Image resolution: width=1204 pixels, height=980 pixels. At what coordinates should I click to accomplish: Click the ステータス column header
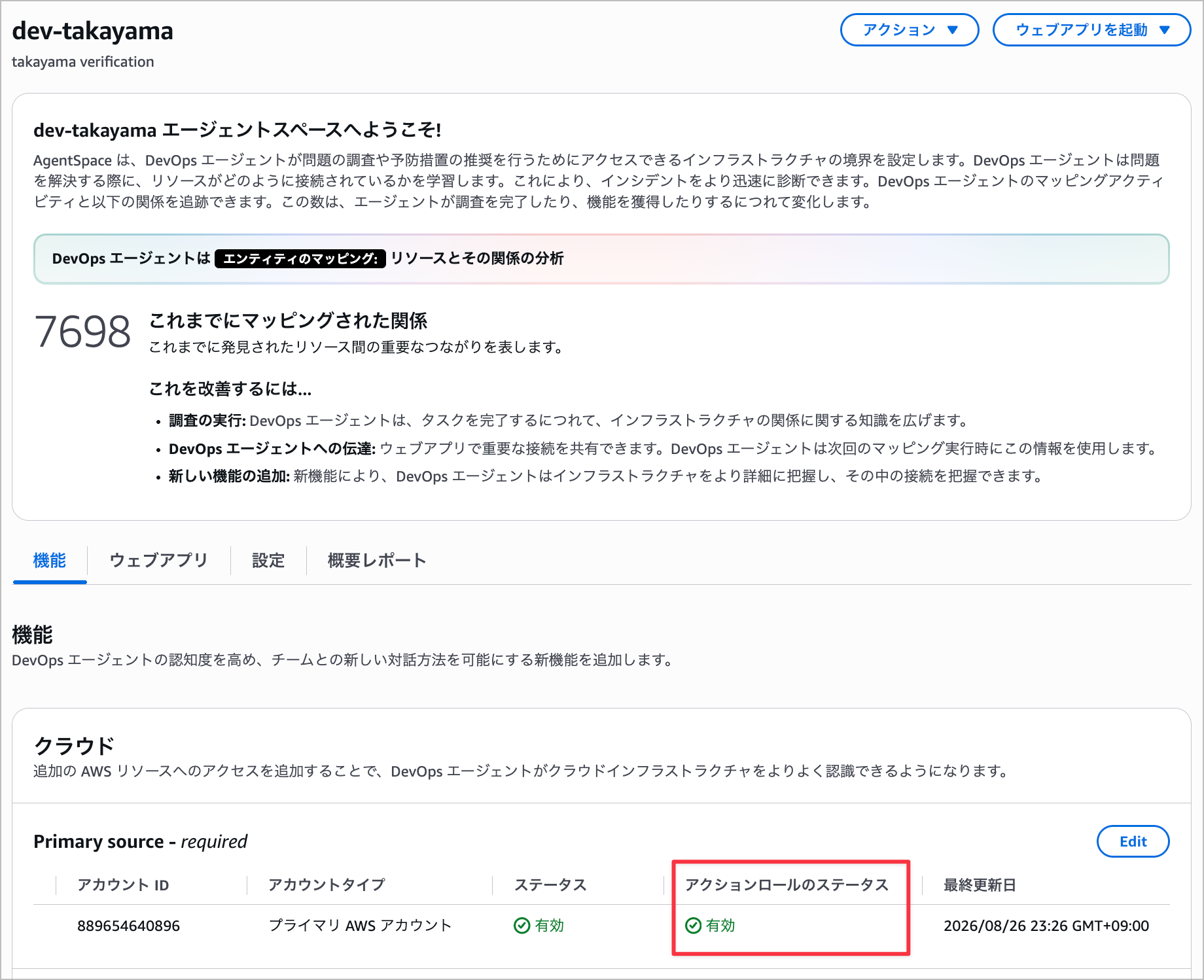(550, 885)
